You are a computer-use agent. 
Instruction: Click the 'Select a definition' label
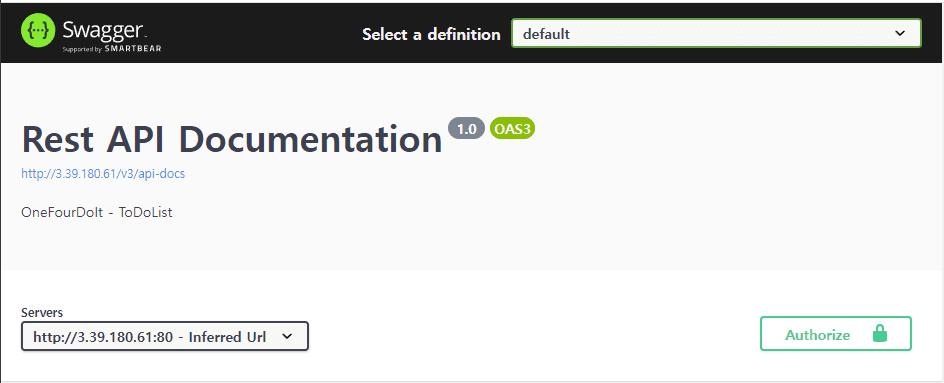(431, 34)
